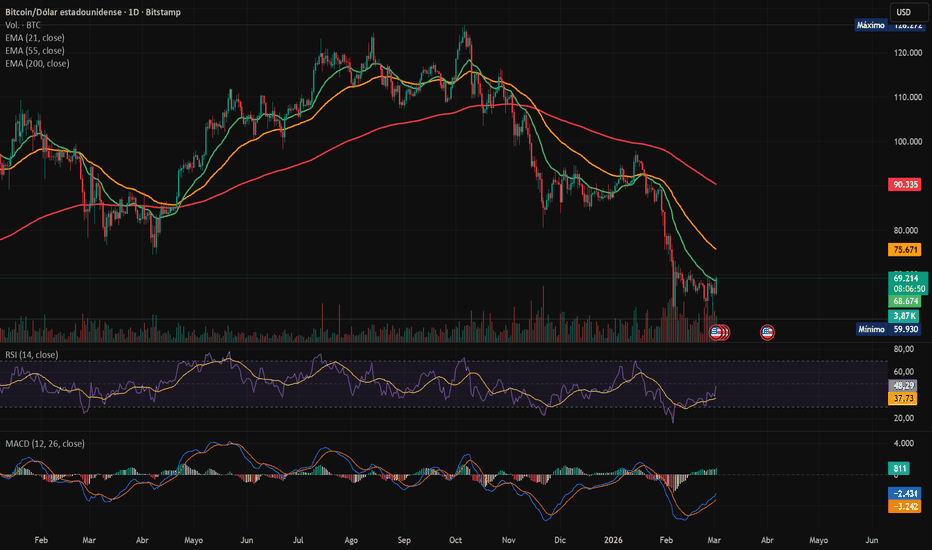The image size is (932, 550).
Task: Click the green 69.214 current price label
Action: click(x=905, y=278)
